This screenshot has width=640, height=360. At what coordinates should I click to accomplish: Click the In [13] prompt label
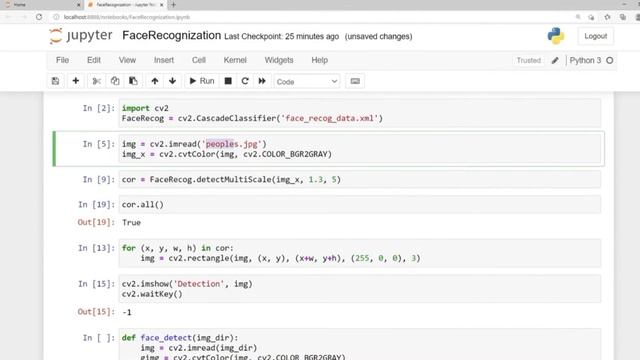point(96,248)
